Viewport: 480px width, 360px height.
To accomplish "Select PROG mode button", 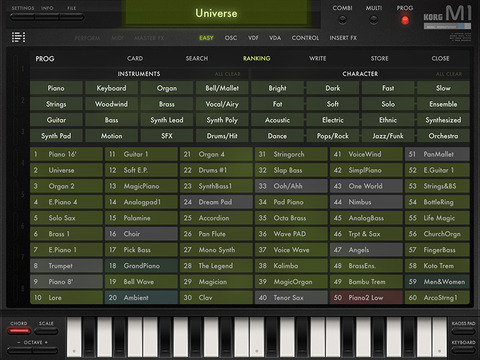I will pyautogui.click(x=405, y=20).
